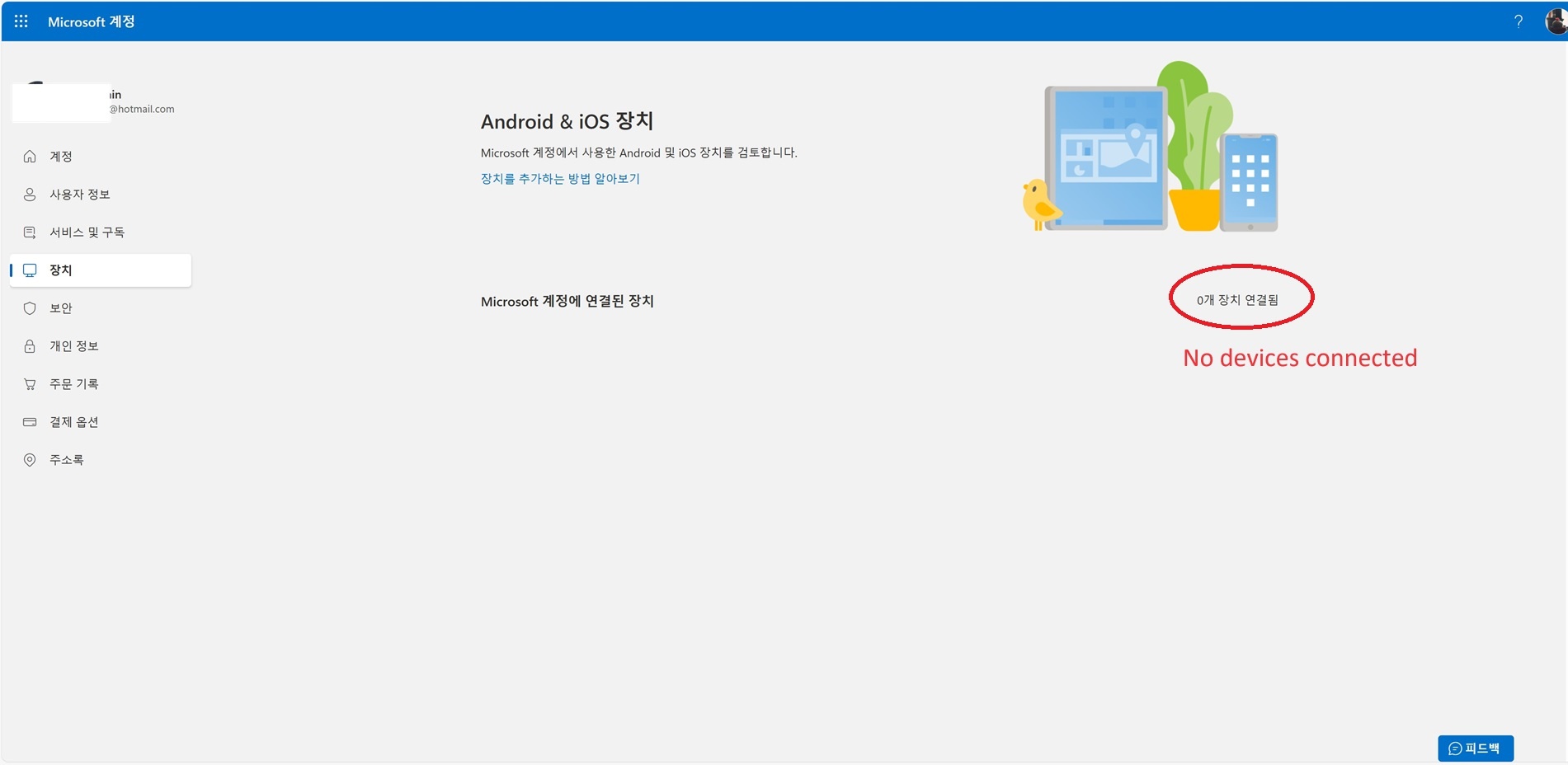Image resolution: width=1568 pixels, height=765 pixels.
Task: Open 개인 정보 in the sidebar
Action: coord(101,346)
